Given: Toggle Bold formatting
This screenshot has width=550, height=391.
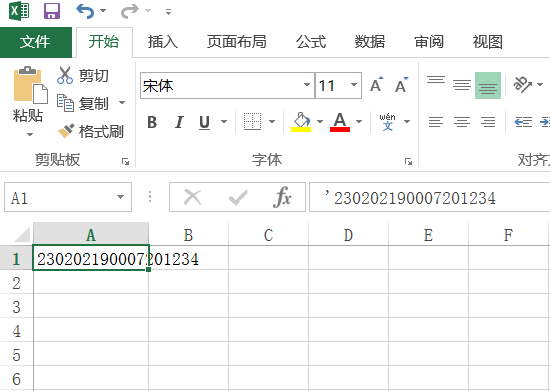Looking at the screenshot, I should [x=152, y=122].
